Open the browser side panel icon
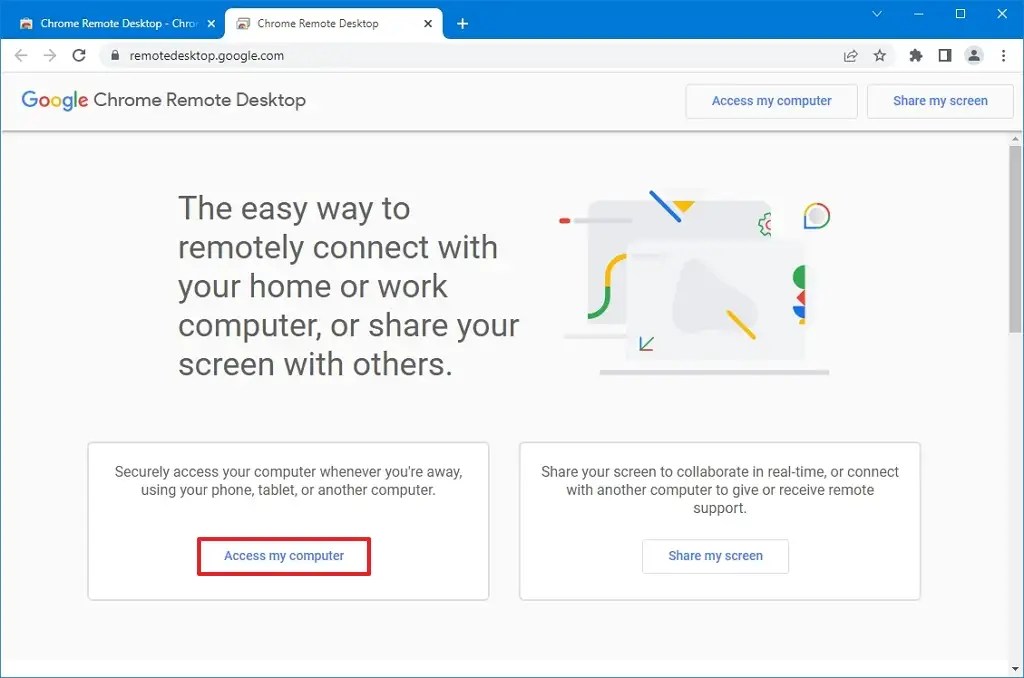The width and height of the screenshot is (1024, 678). pyautogui.click(x=944, y=56)
